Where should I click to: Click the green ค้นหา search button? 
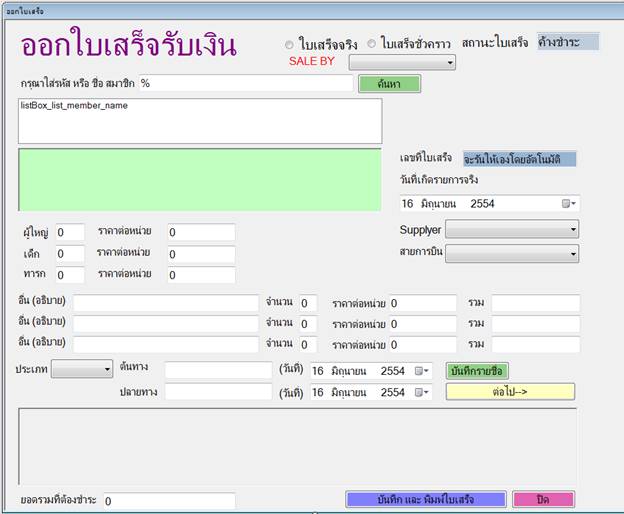tap(389, 84)
